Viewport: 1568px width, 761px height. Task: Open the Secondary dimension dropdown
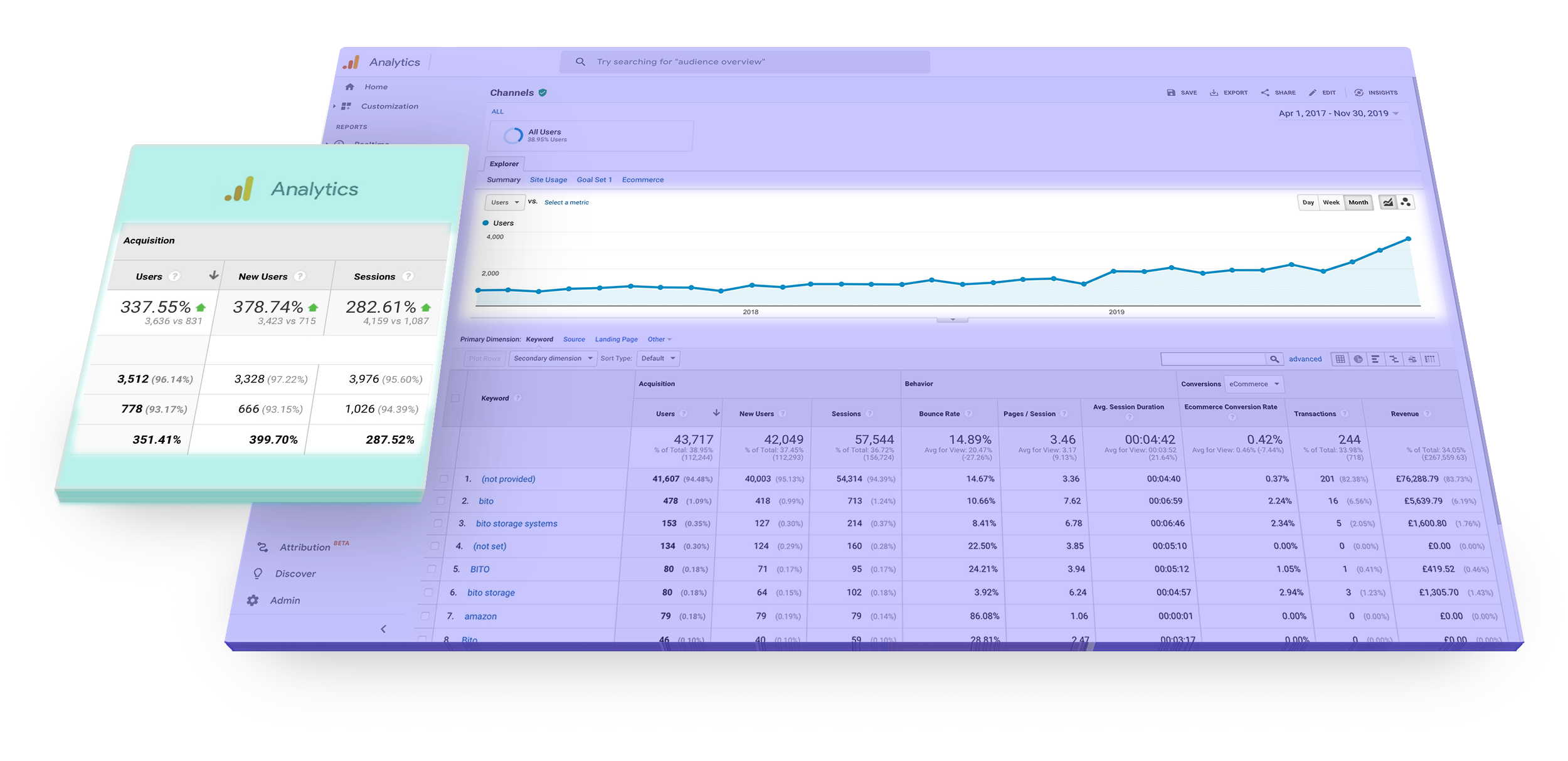(x=553, y=359)
